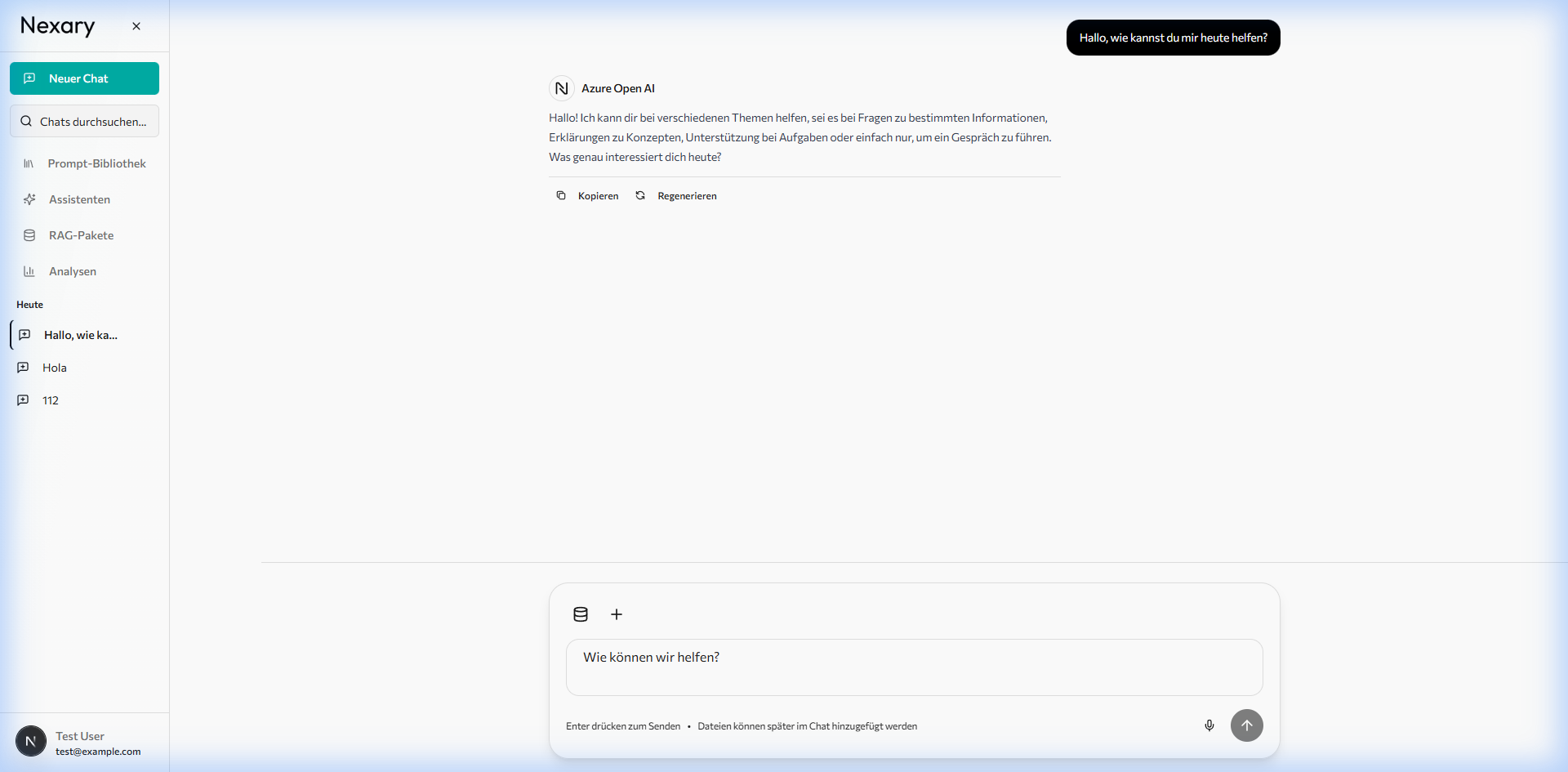Open Prompt-Bibliothek via its library icon
Screen dimensions: 1568x772
coord(29,163)
